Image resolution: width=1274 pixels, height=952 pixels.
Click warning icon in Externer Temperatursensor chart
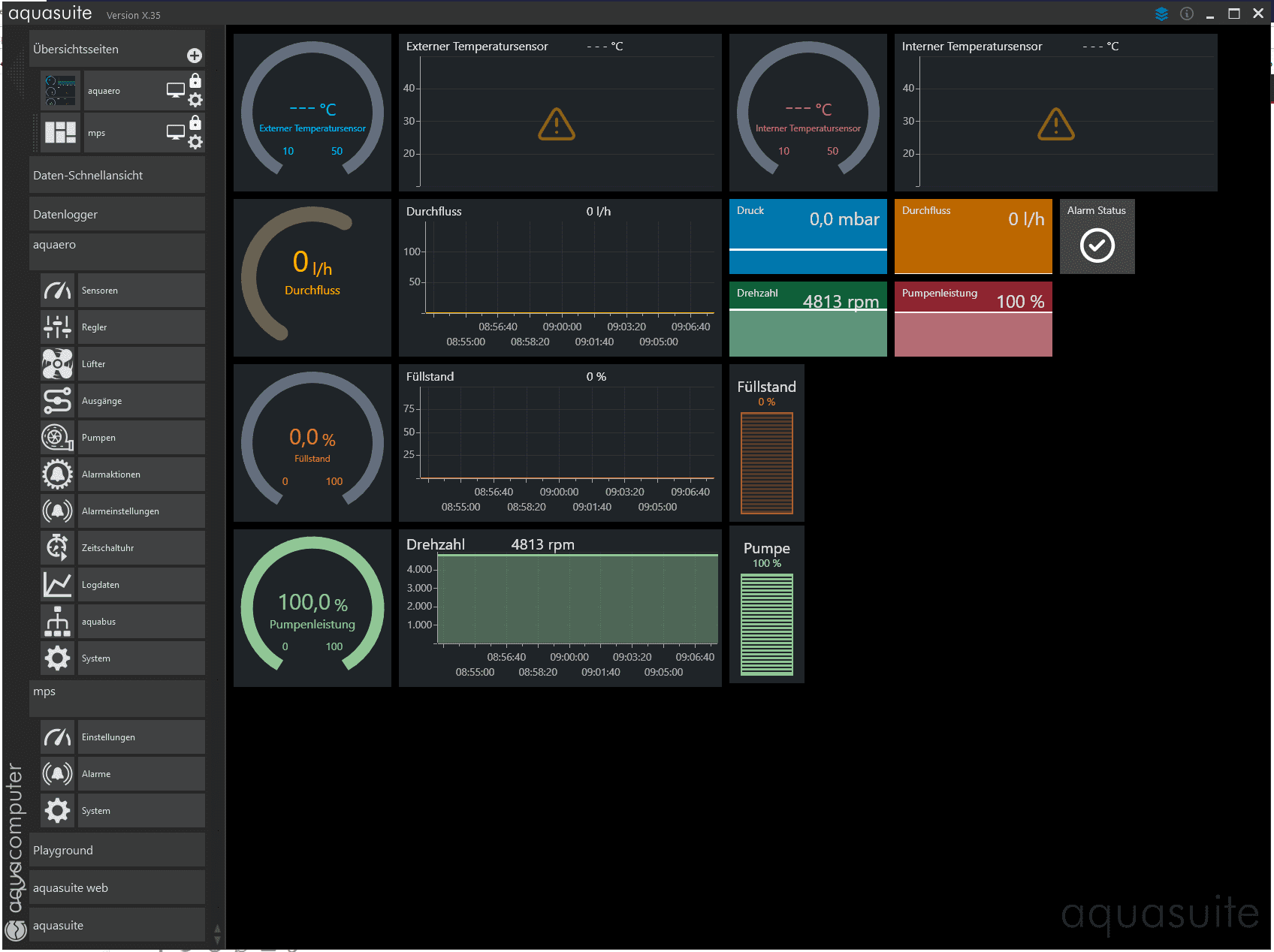557,124
